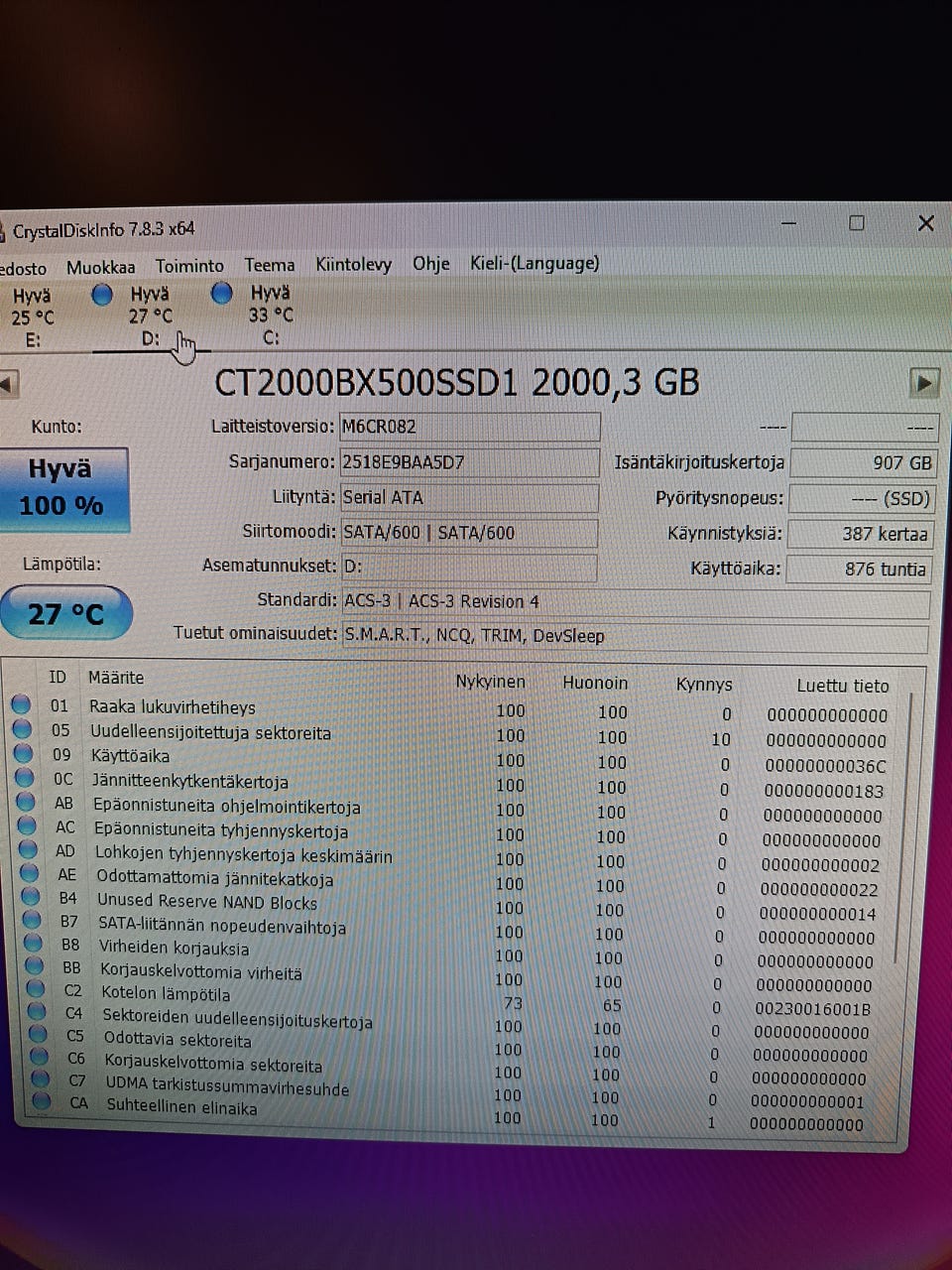This screenshot has width=952, height=1270.
Task: Click the serial number field 2518E9BAA5D7
Action: point(469,462)
